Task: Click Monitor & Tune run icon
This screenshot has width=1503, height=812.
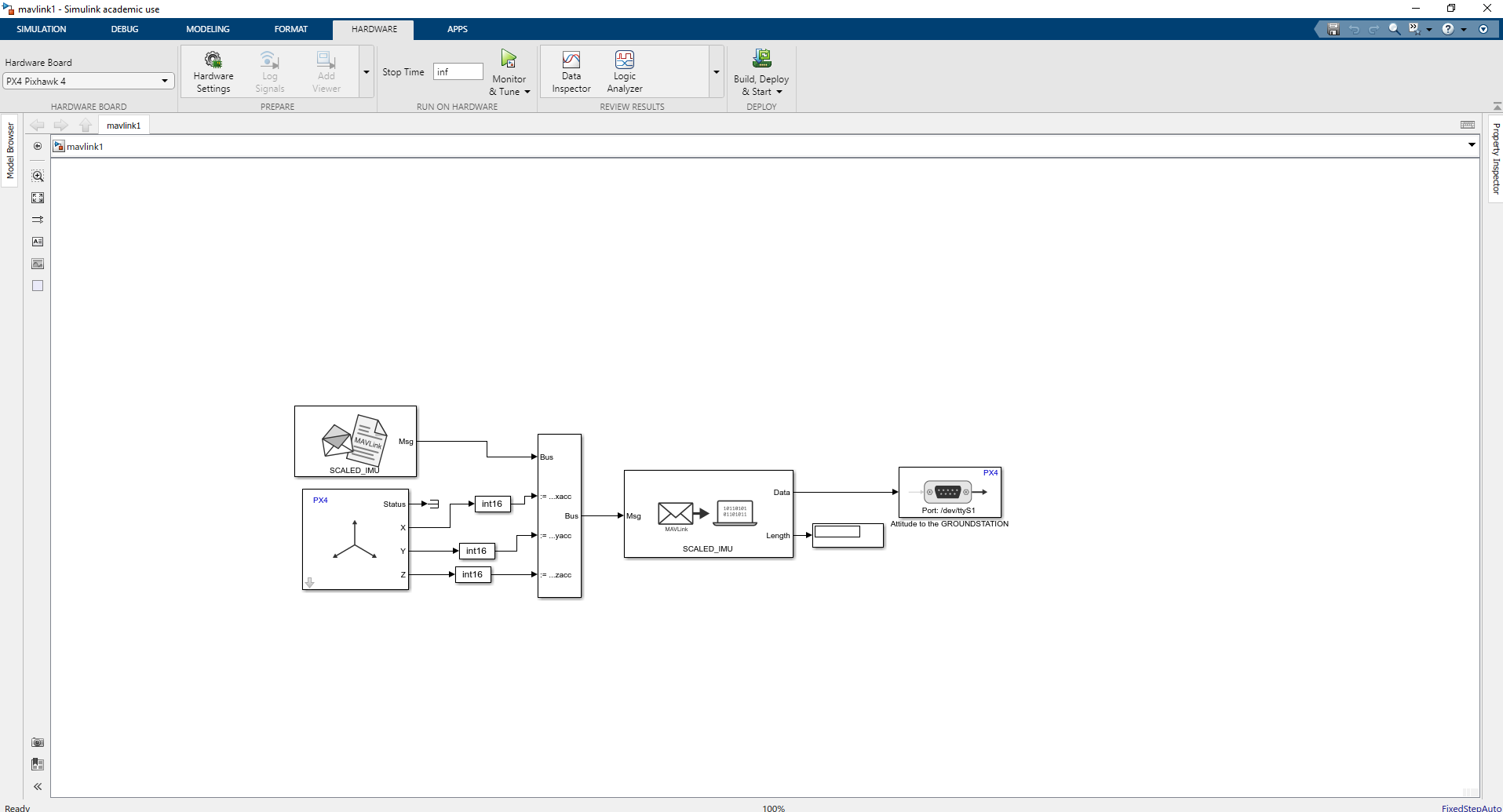Action: click(x=509, y=59)
